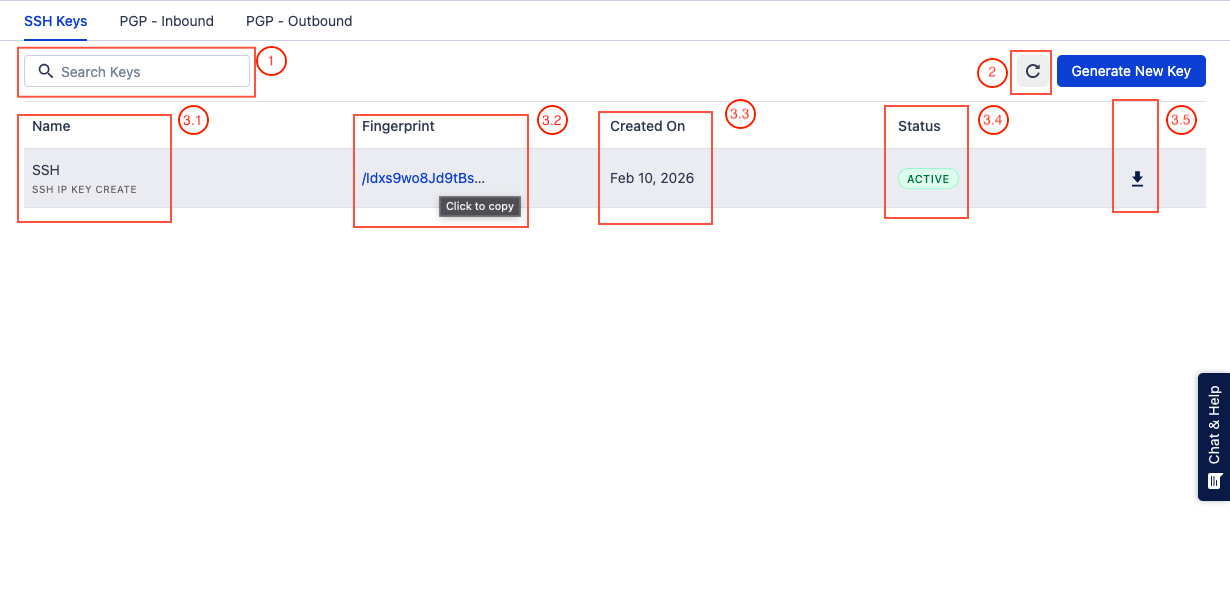Screen dimensions: 1230x600
Task: Switch to the SSH Keys tab
Action: coord(55,21)
